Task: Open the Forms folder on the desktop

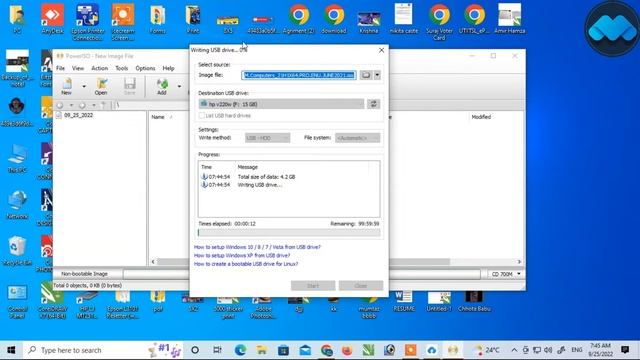Action: 158,19
